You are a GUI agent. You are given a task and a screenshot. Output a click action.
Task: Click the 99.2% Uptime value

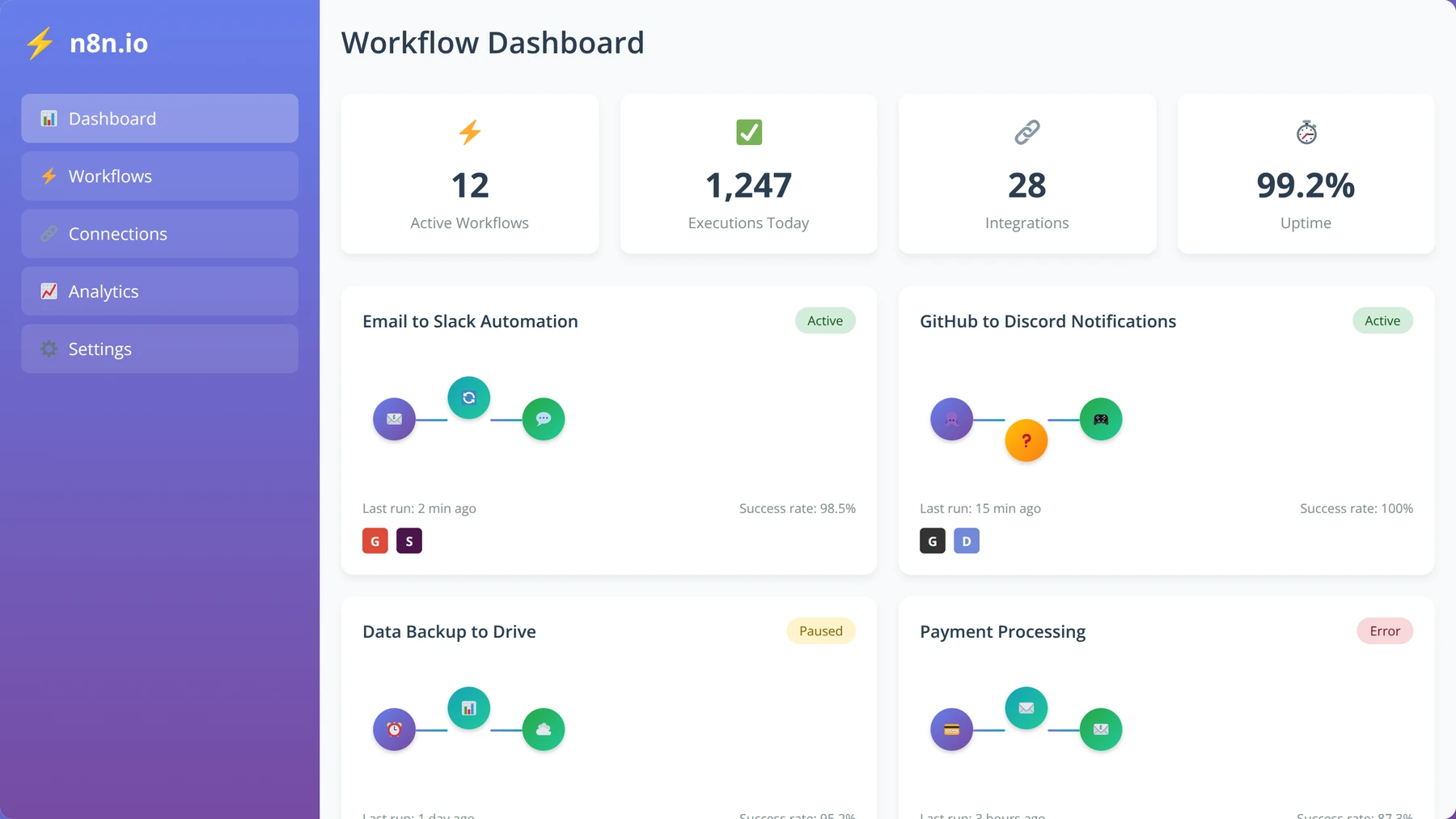[x=1306, y=185]
